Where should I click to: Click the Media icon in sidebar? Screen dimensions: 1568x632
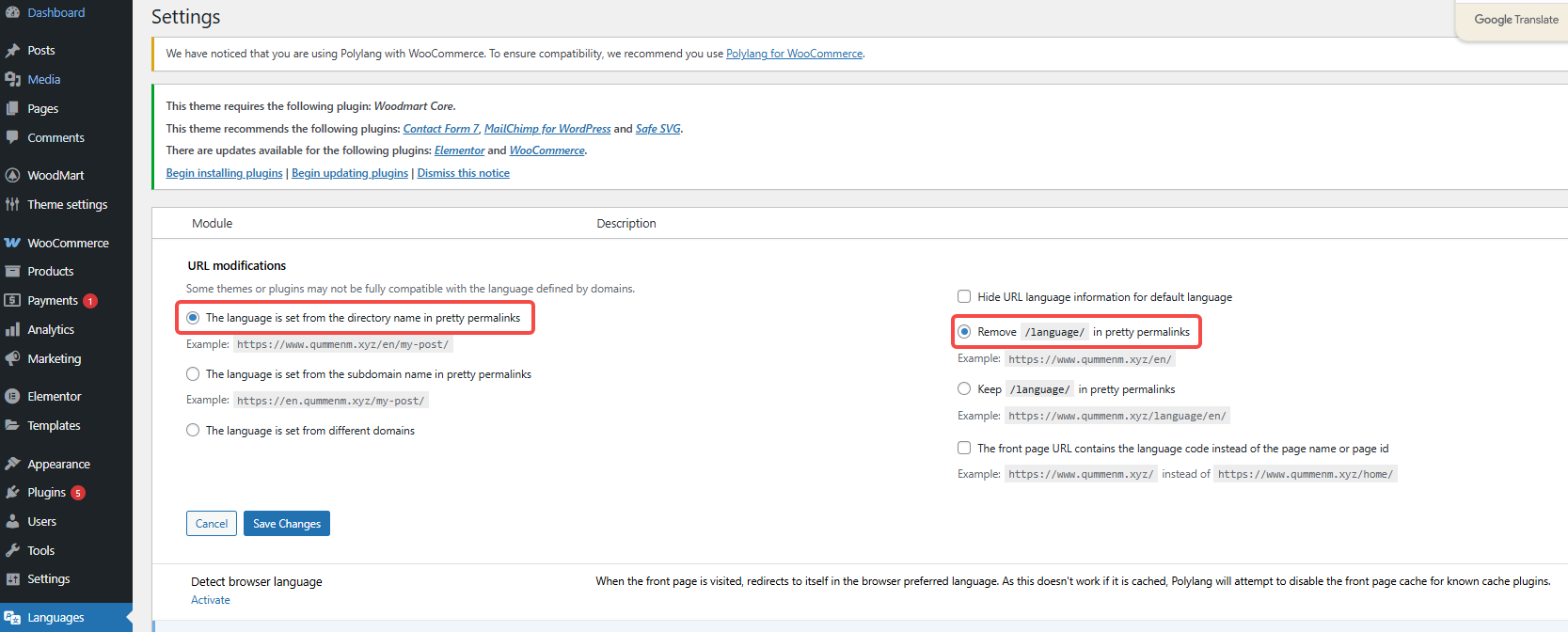pyautogui.click(x=12, y=80)
